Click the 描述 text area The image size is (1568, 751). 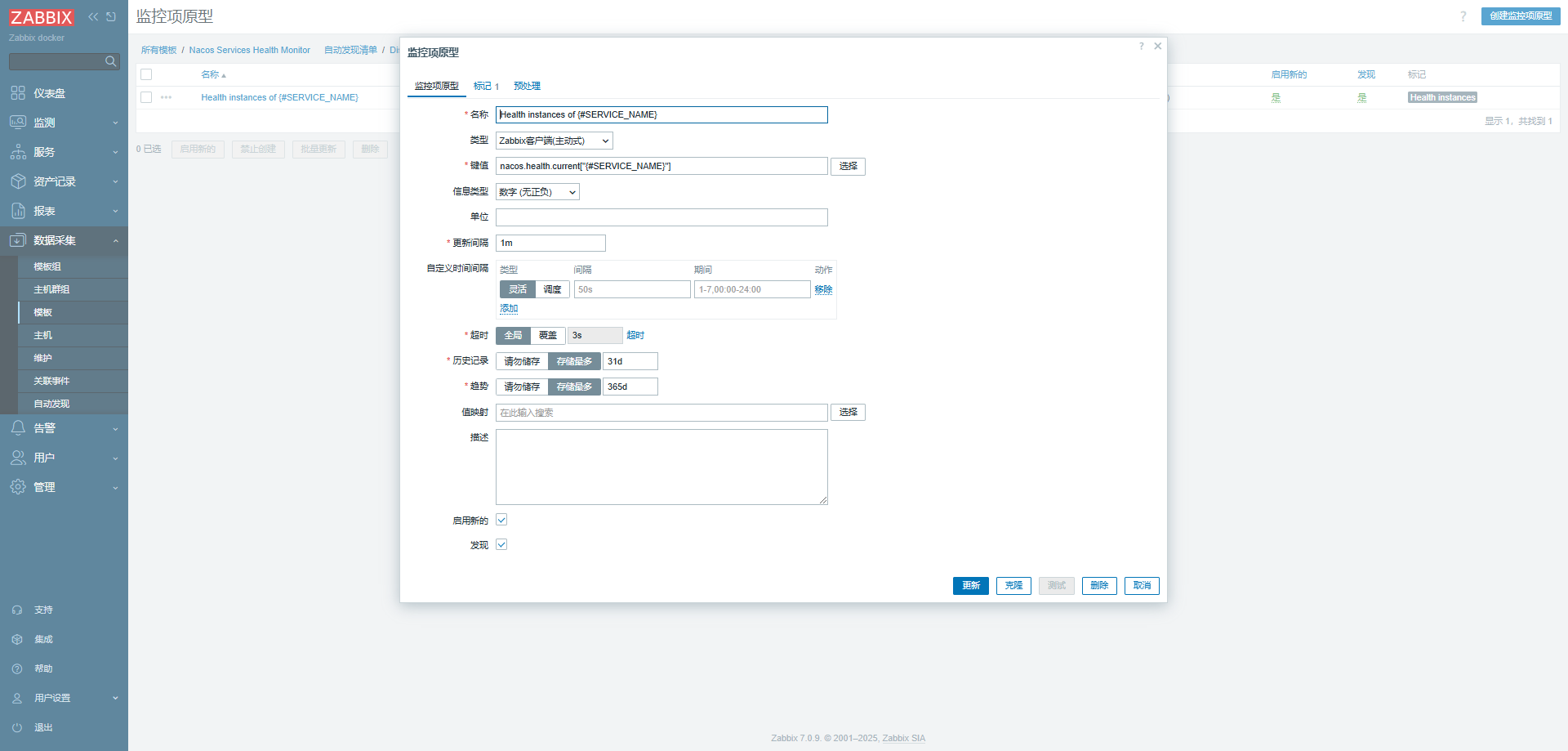[x=661, y=467]
